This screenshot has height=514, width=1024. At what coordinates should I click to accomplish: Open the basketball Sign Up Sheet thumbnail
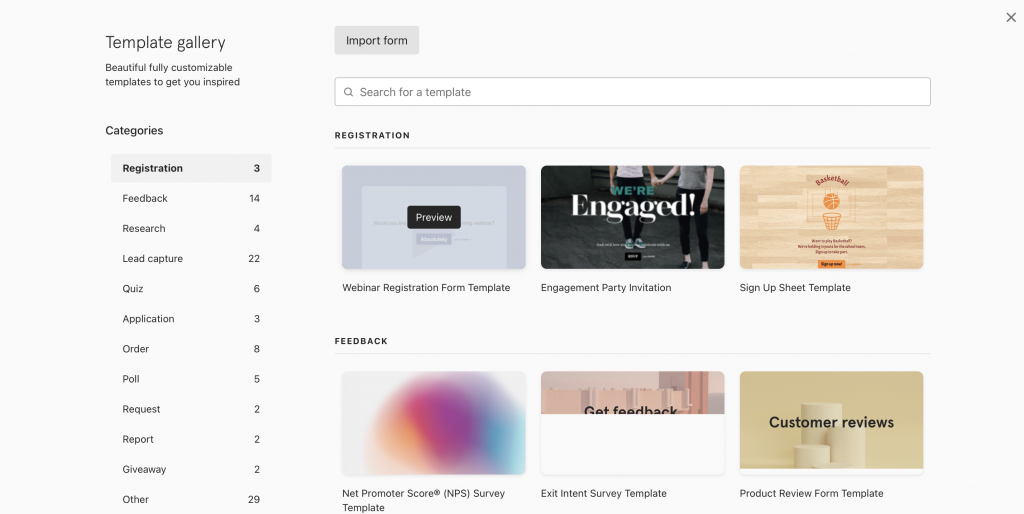coord(831,217)
